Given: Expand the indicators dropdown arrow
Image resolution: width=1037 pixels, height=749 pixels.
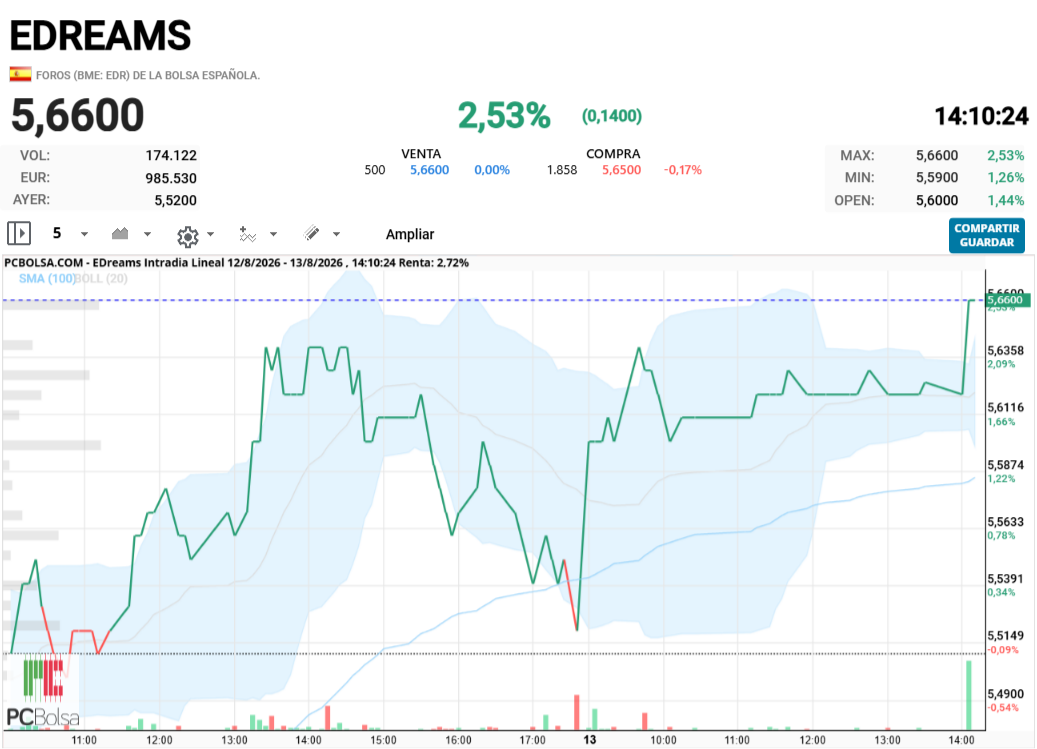Looking at the screenshot, I should pos(273,234).
